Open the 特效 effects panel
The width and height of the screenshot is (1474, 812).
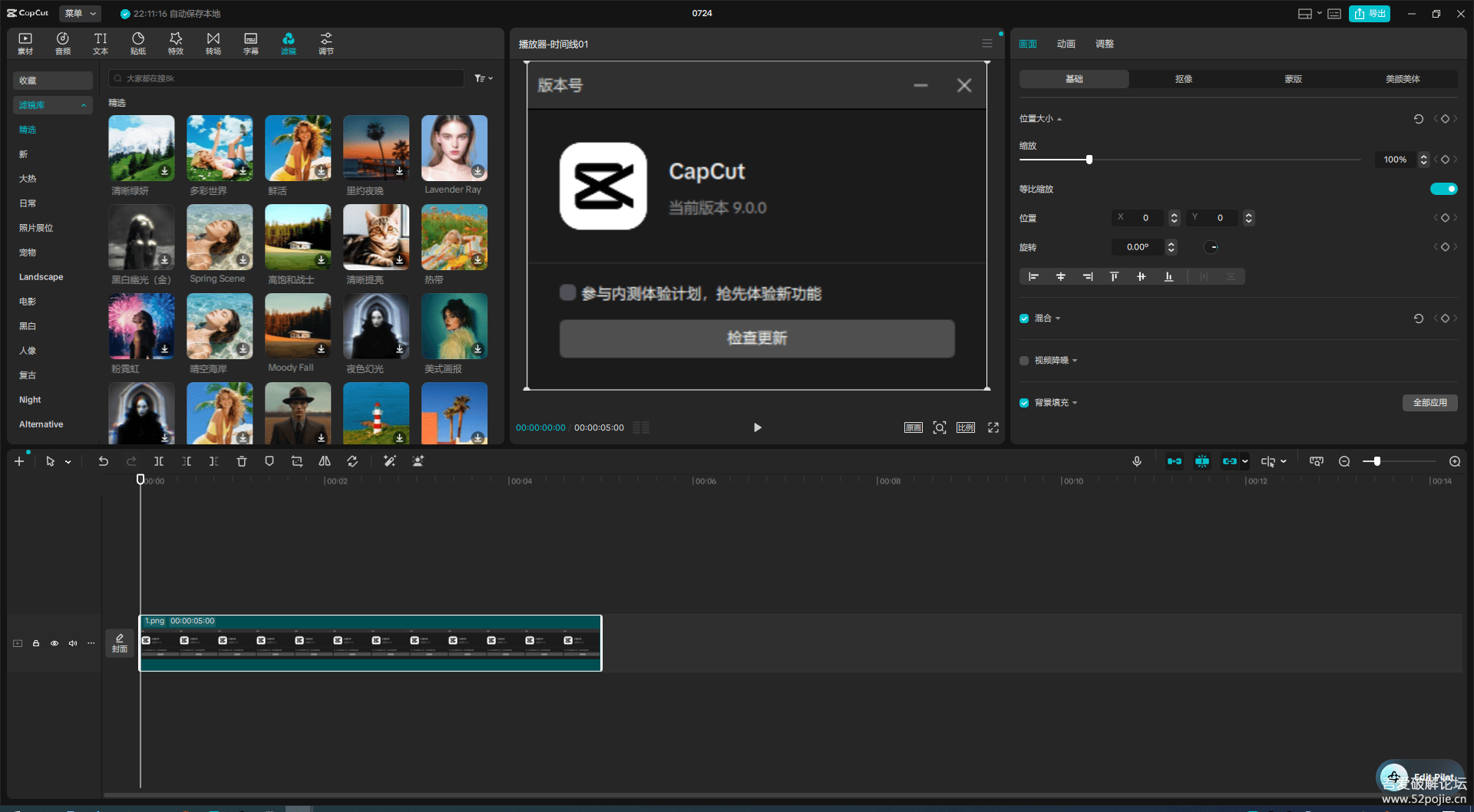pos(176,44)
